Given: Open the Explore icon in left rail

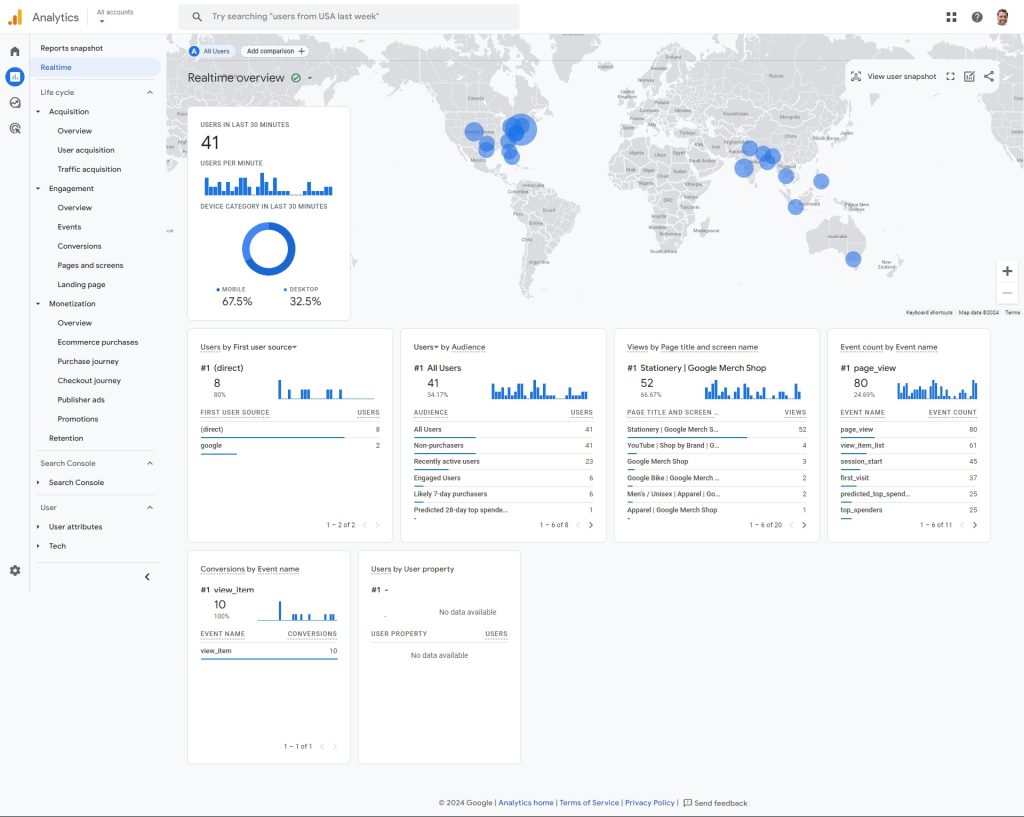Looking at the screenshot, I should pyautogui.click(x=15, y=103).
